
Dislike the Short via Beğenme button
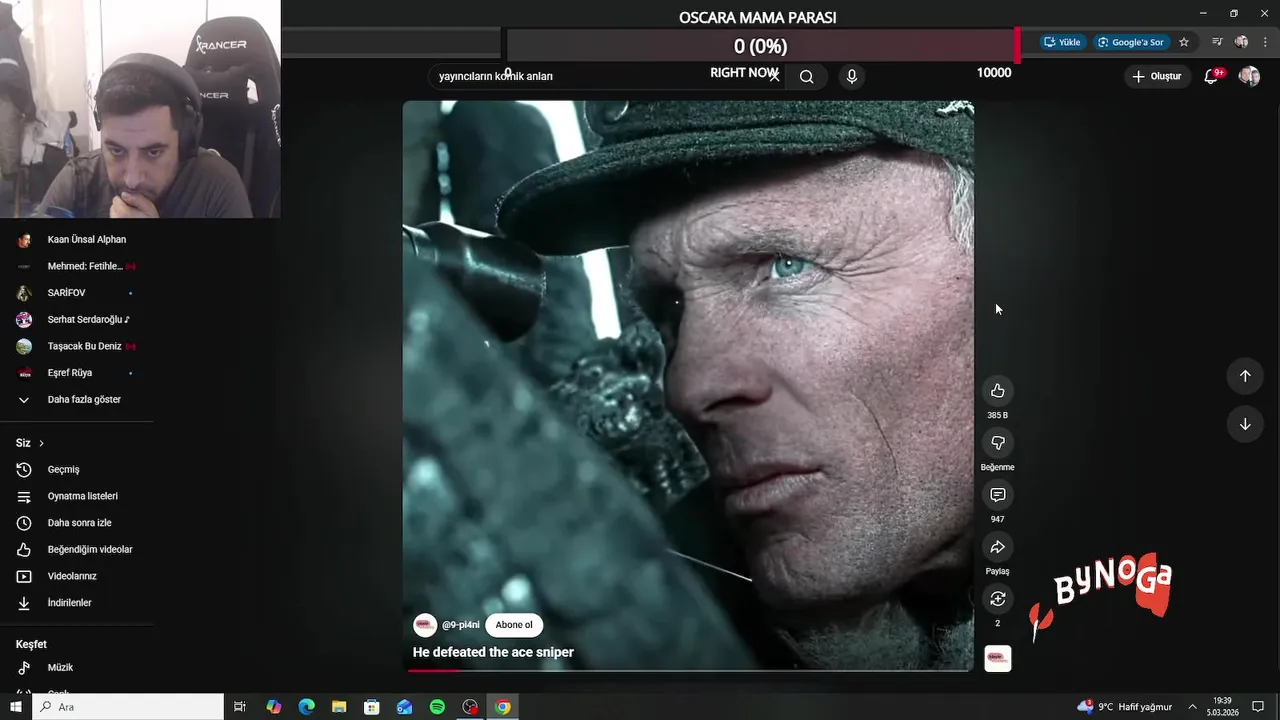(997, 443)
